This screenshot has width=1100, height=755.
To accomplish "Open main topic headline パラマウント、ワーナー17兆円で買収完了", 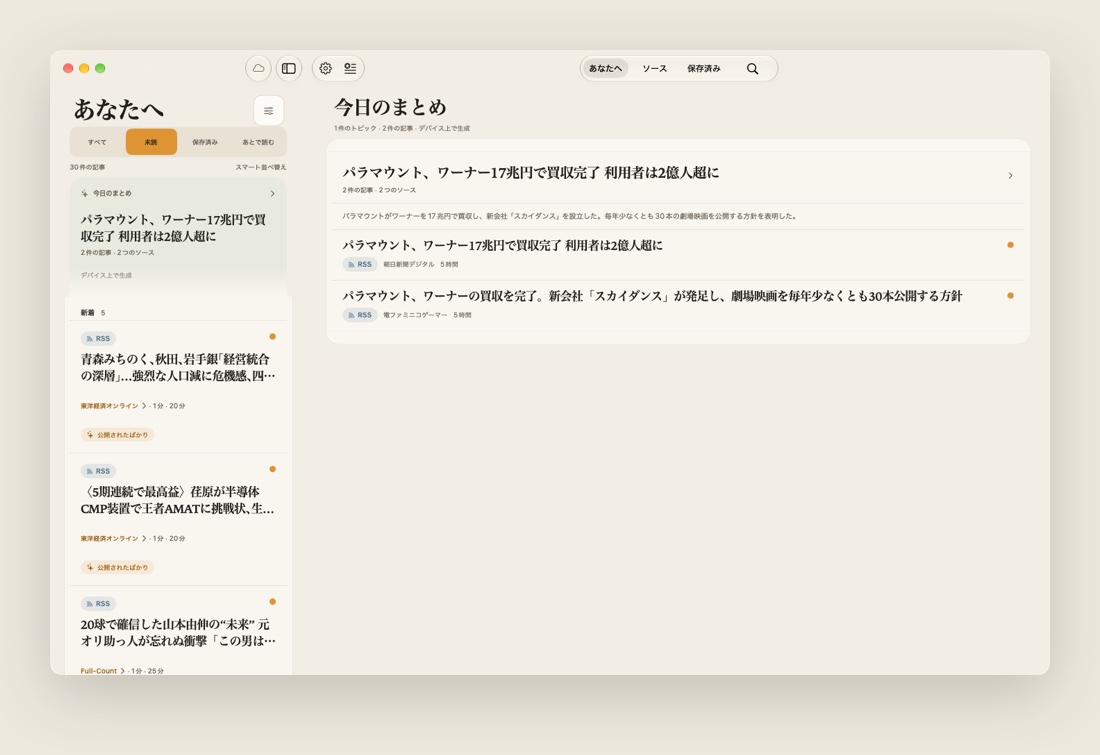I will [530, 173].
